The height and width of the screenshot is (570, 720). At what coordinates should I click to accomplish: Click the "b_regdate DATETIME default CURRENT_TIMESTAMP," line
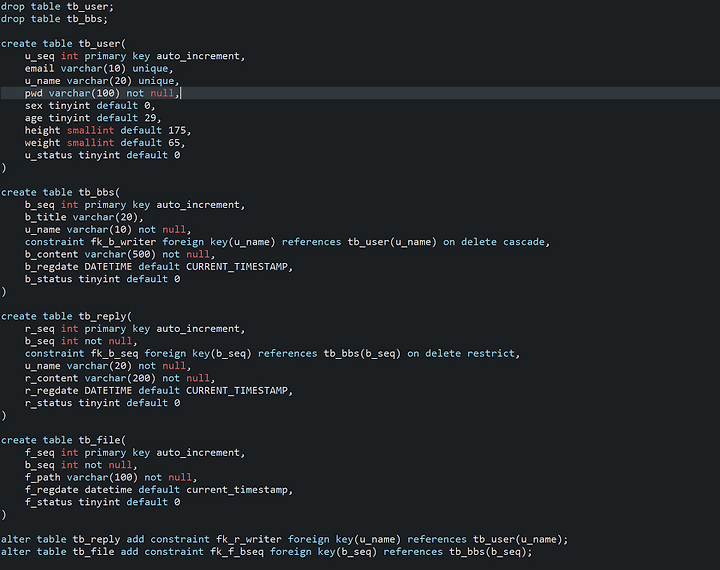click(159, 267)
